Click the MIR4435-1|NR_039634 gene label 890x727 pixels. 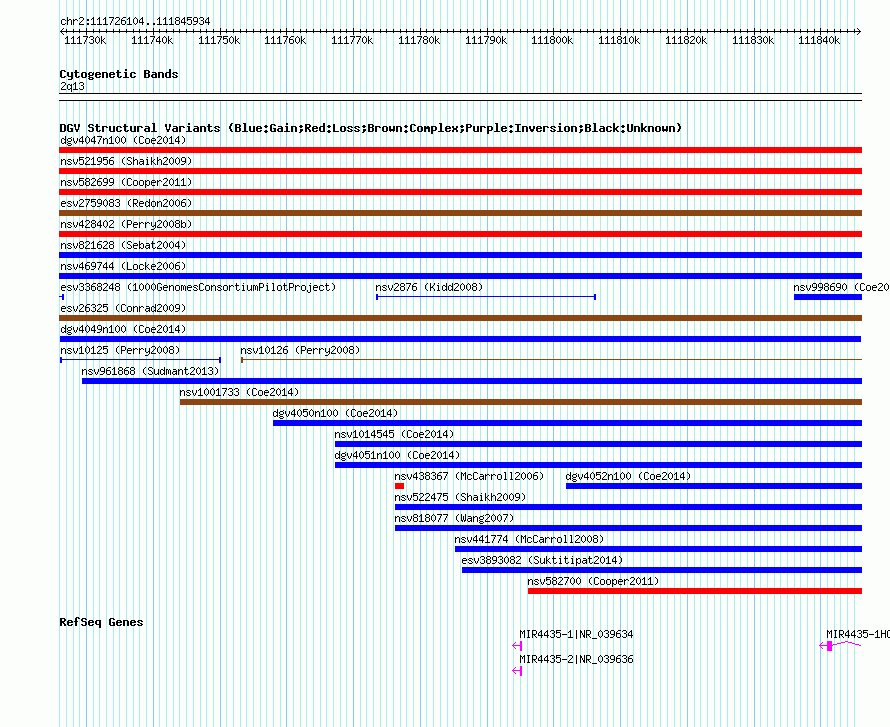(576, 634)
